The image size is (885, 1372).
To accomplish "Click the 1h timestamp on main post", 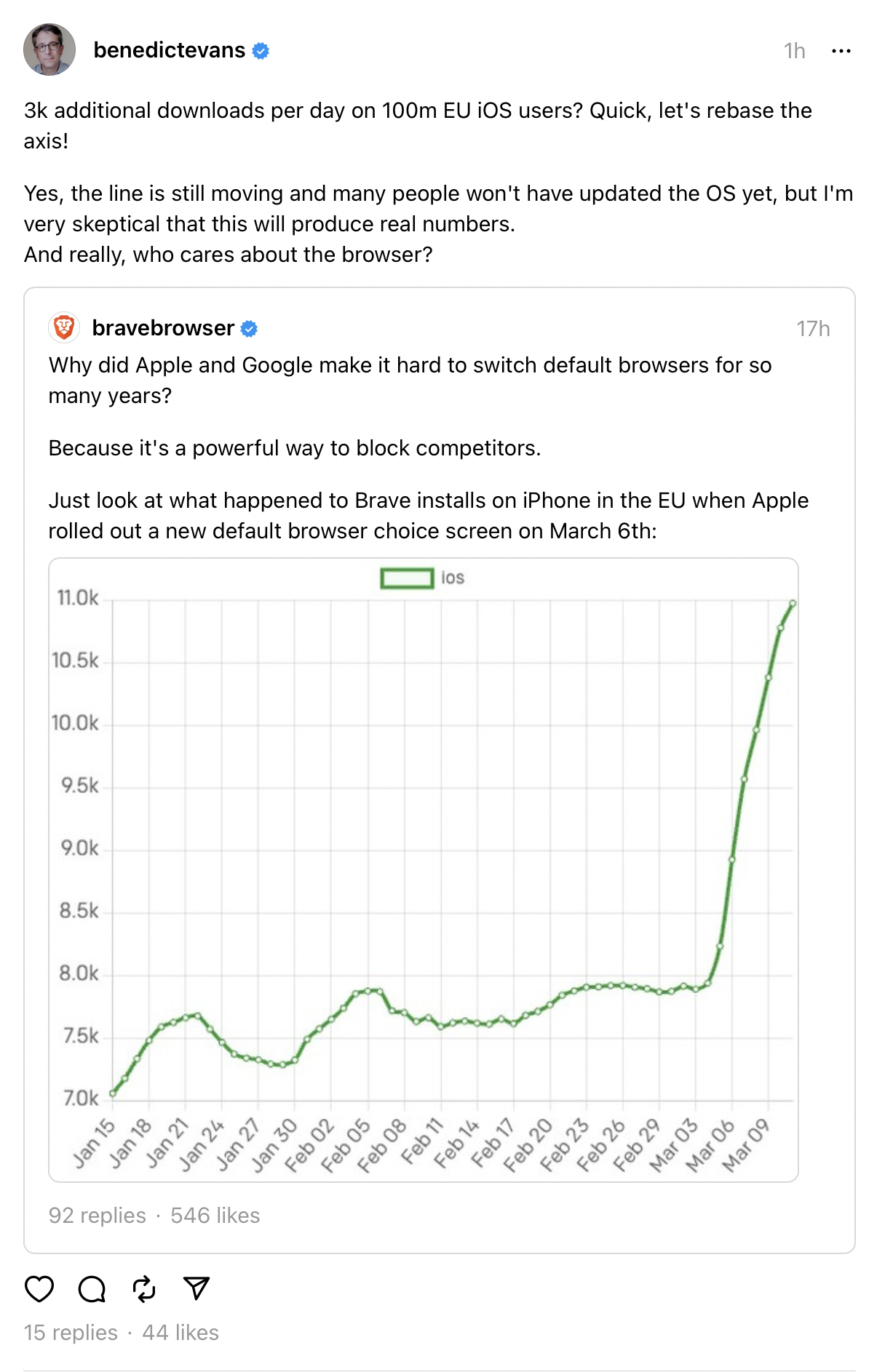I will click(x=794, y=51).
